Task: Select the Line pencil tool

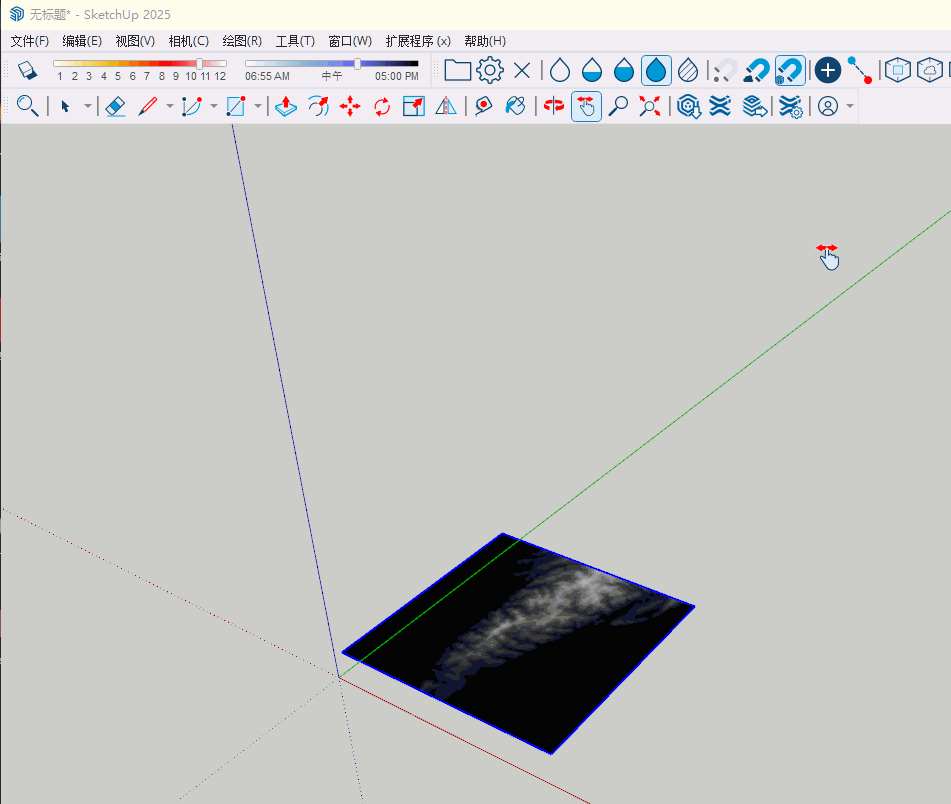Action: (x=148, y=106)
